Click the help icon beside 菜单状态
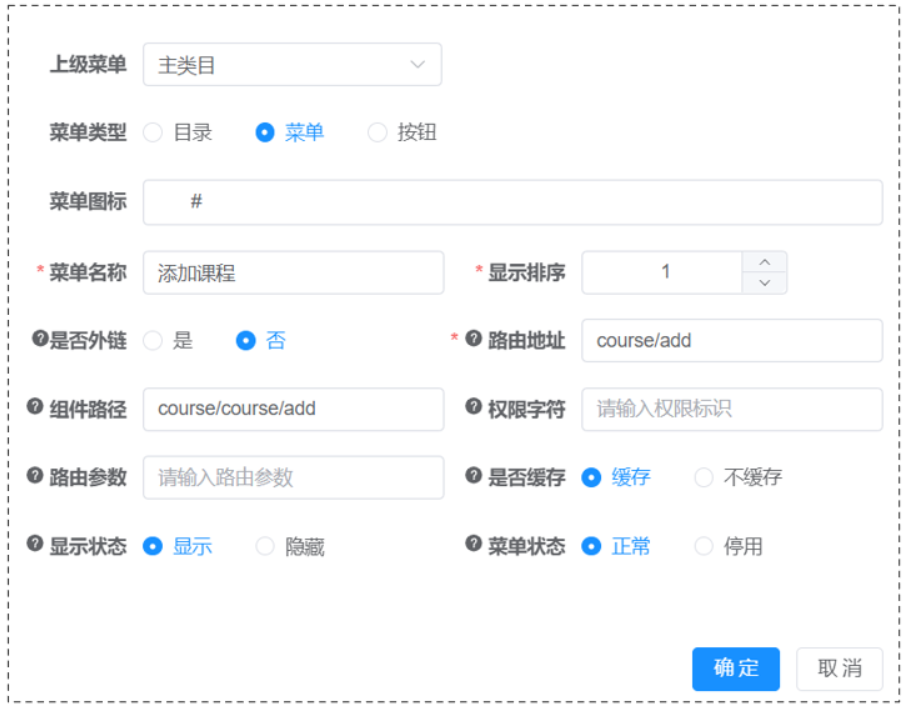 473,543
